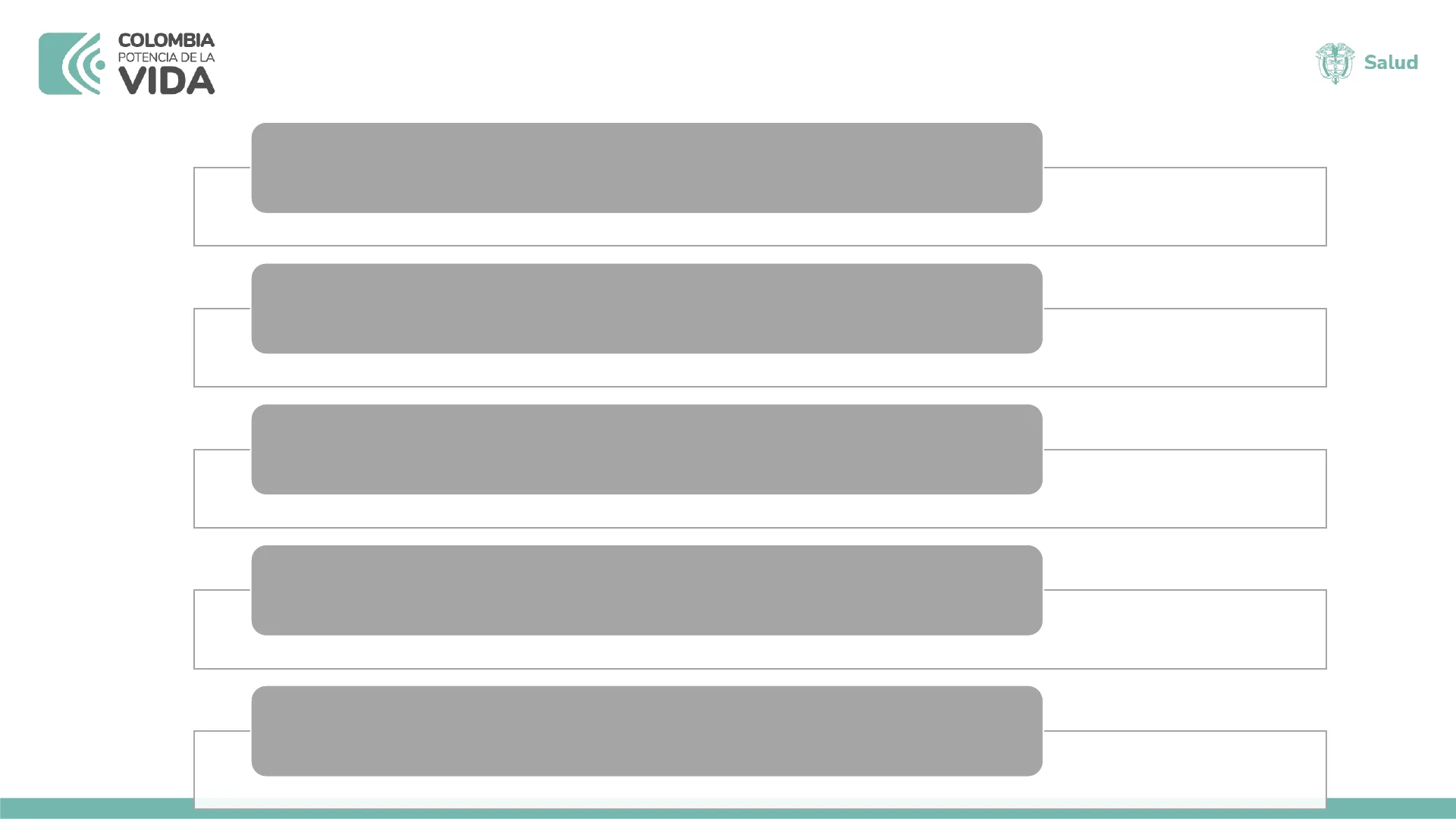The width and height of the screenshot is (1456, 819).
Task: Select the third gray rounded bar
Action: coord(646,449)
